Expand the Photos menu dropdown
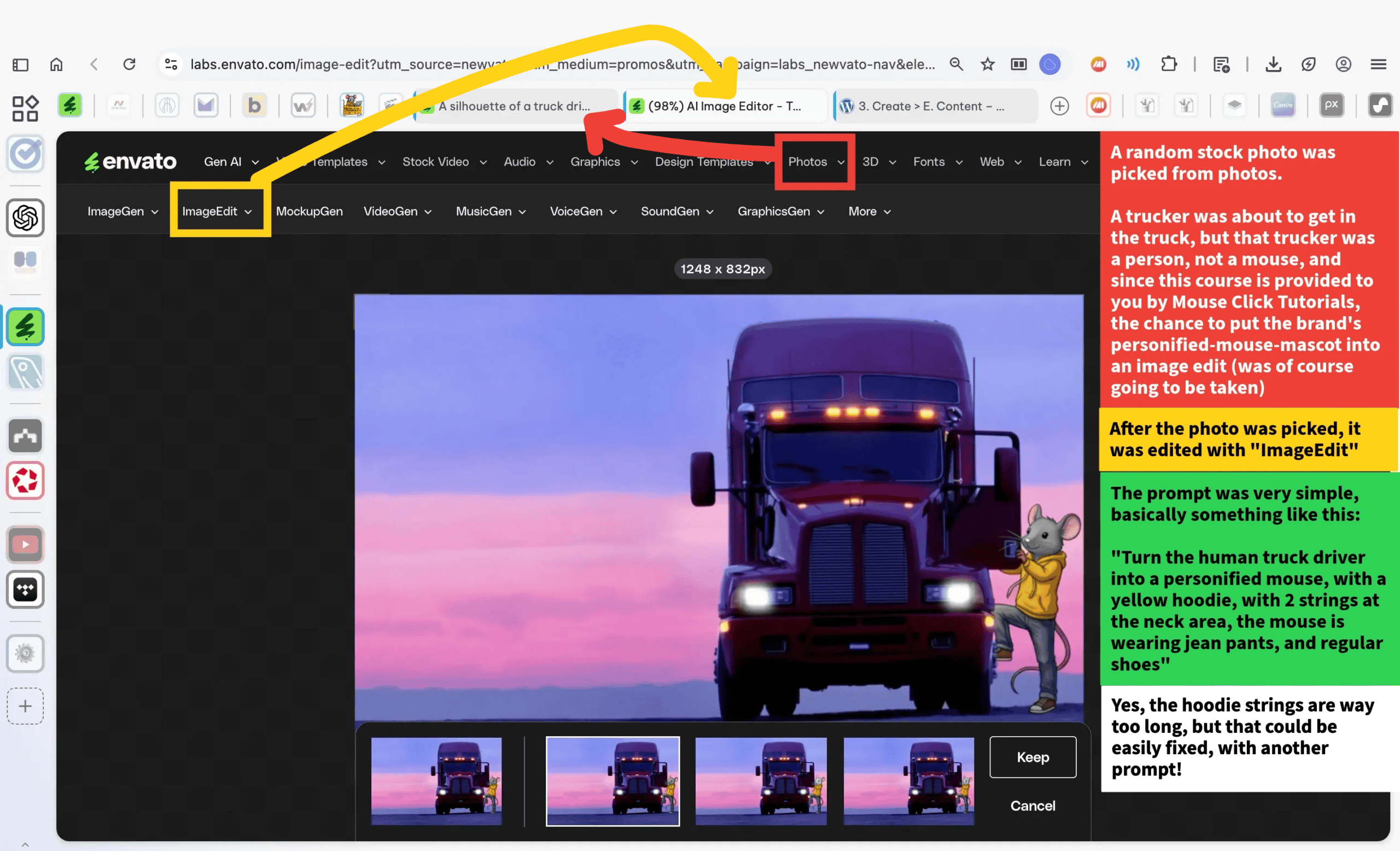The height and width of the screenshot is (851, 1400). click(815, 162)
